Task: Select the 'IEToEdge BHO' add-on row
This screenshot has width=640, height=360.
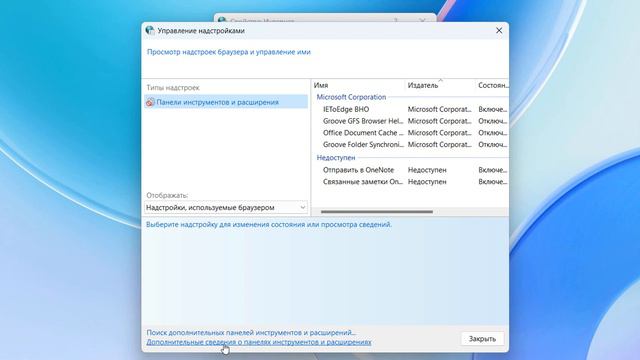Action: [410, 109]
